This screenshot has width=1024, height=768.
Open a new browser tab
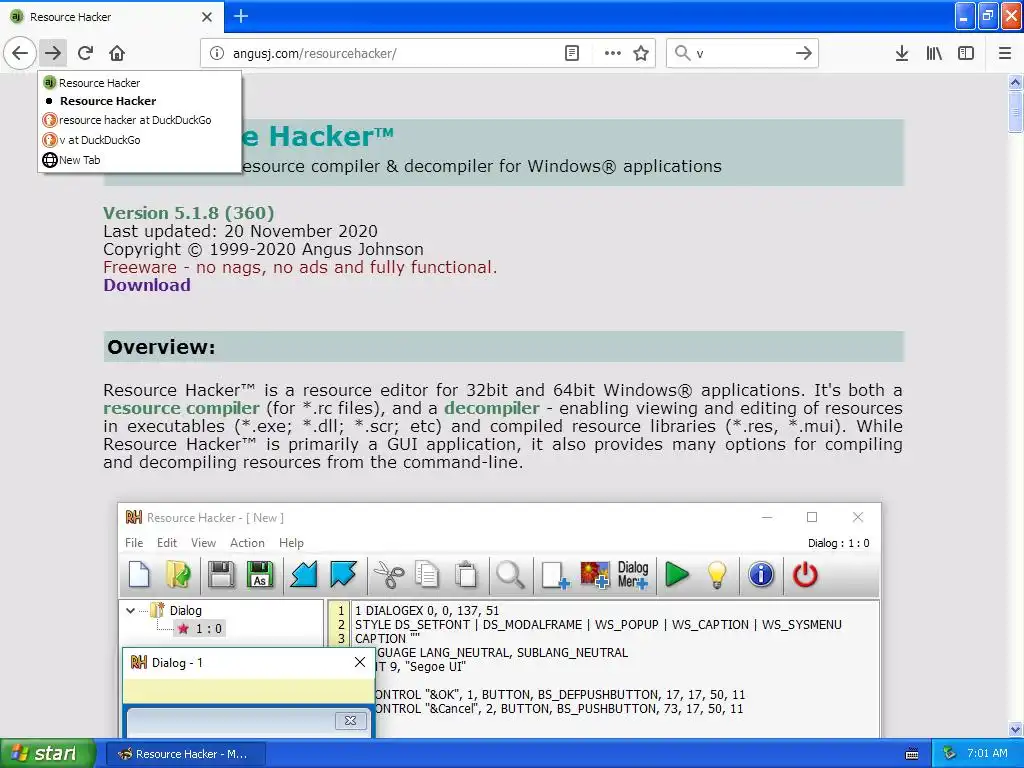[241, 16]
